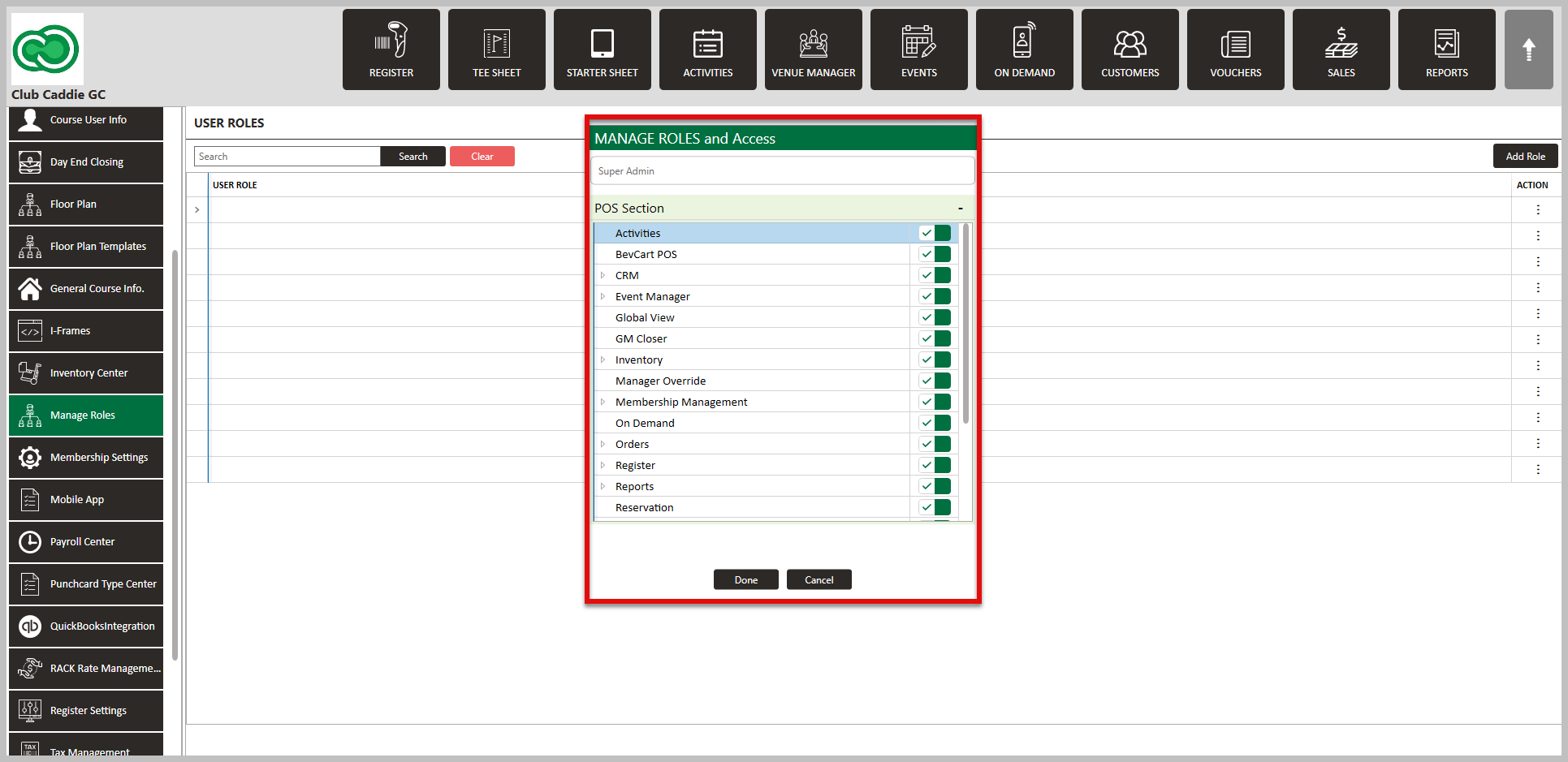Expand the Register tree row
Image resolution: width=1568 pixels, height=762 pixels.
[x=603, y=465]
